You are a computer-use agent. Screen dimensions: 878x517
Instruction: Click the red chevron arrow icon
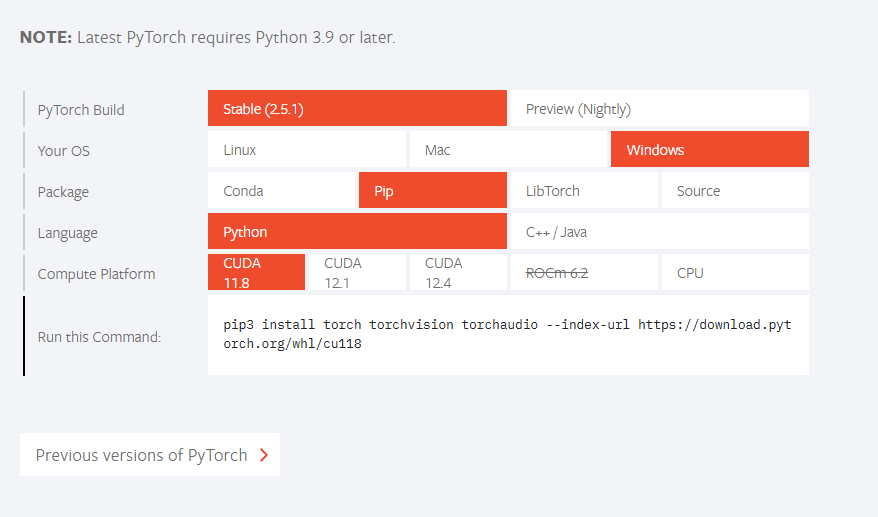264,455
